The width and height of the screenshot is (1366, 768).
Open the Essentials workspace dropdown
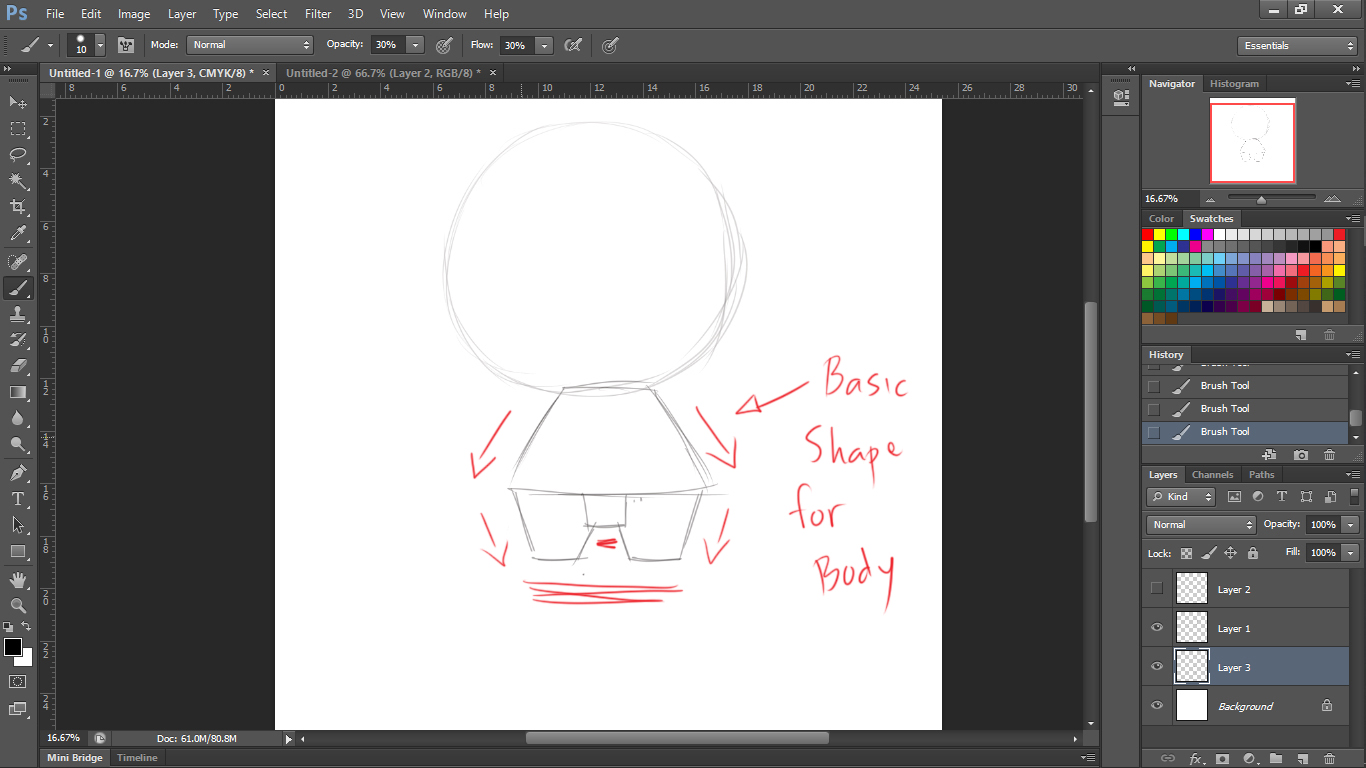point(1296,45)
